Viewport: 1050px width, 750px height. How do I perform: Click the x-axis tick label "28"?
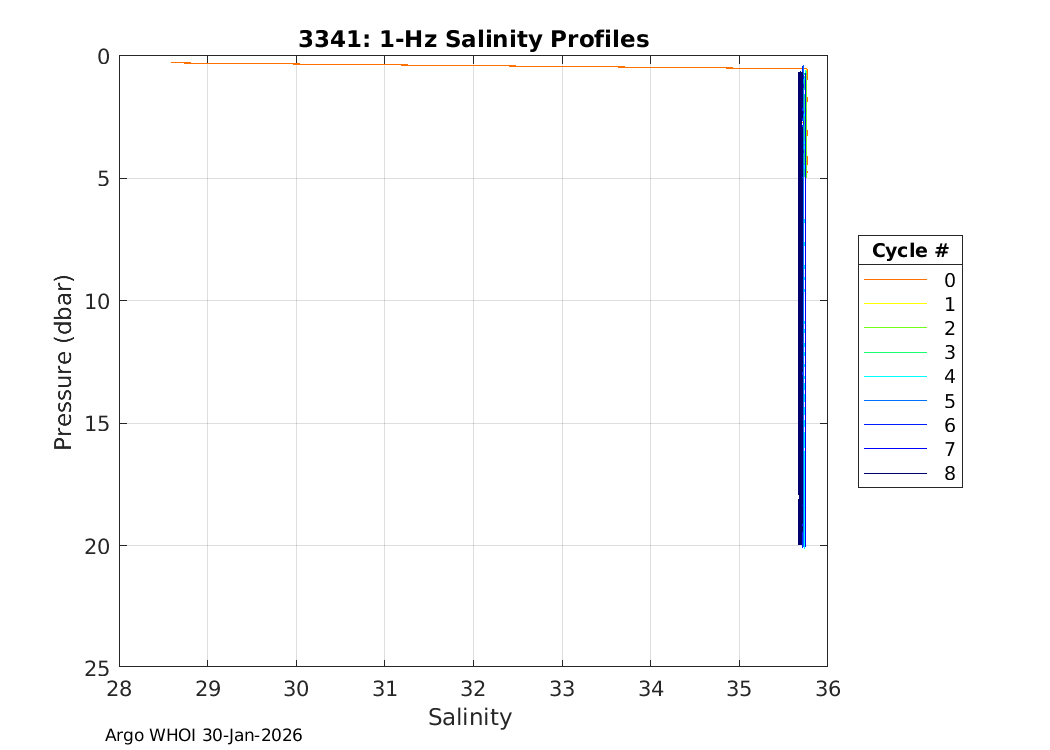(119, 688)
